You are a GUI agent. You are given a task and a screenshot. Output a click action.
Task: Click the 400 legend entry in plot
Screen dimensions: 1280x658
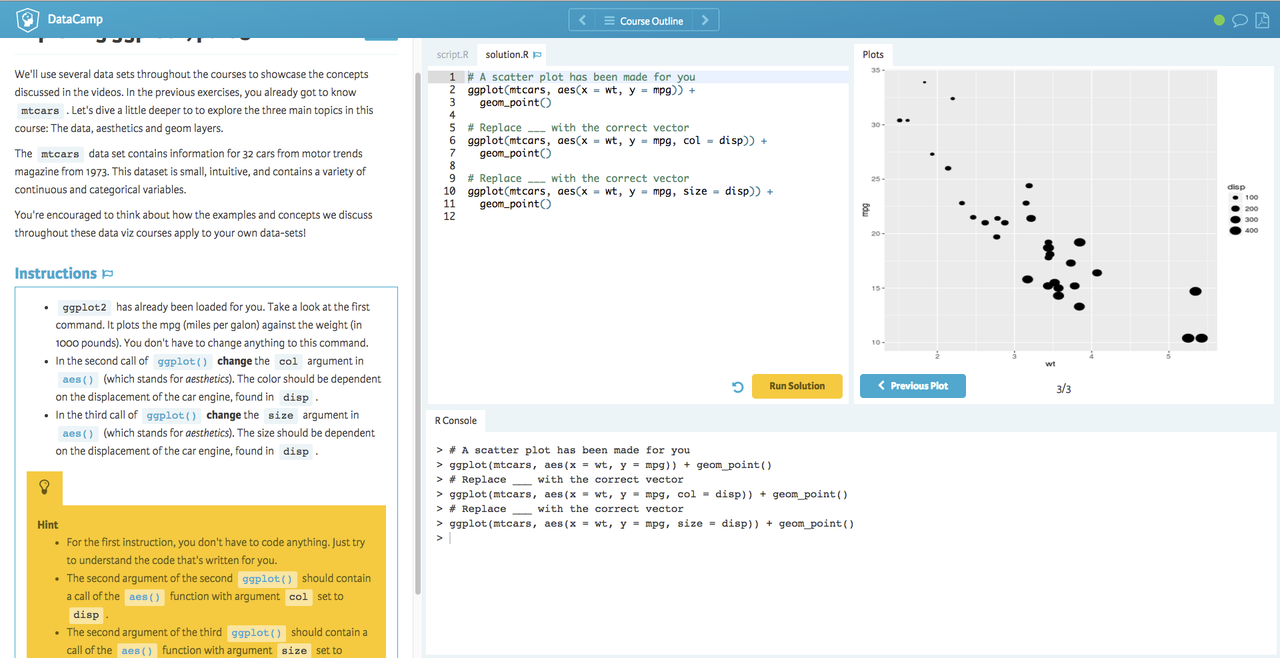1244,230
